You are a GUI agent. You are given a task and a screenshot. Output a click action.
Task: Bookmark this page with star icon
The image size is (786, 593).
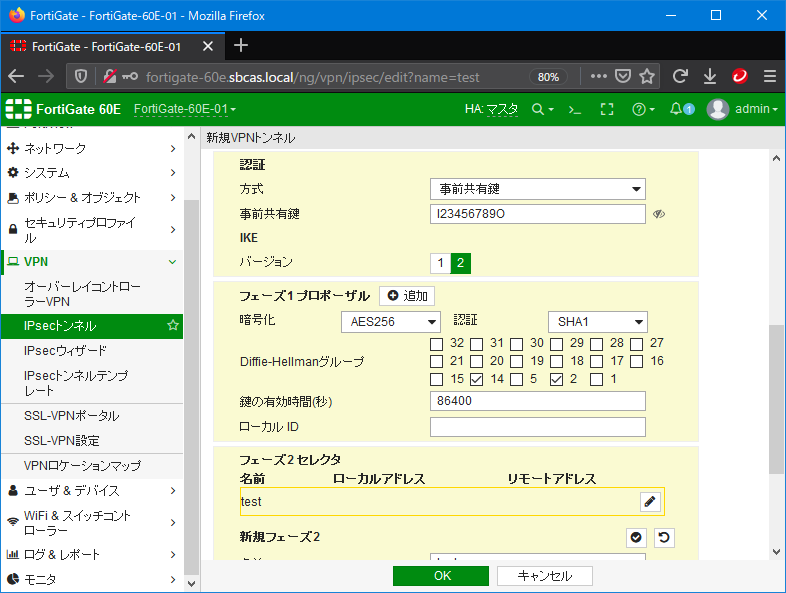pyautogui.click(x=647, y=76)
